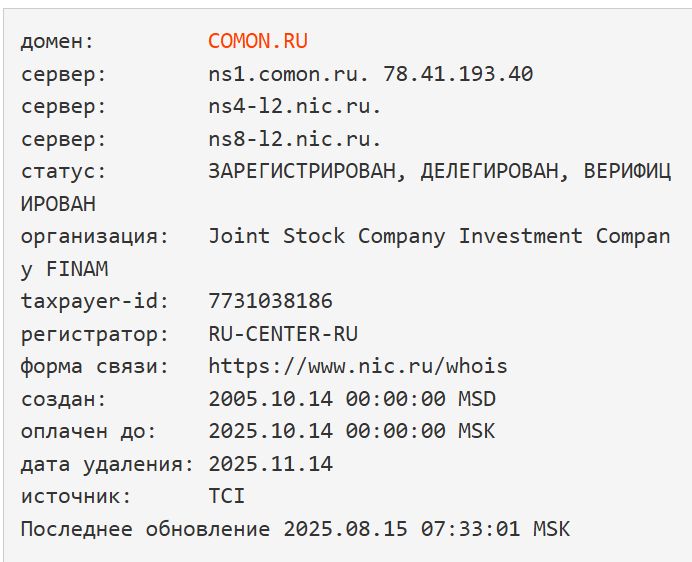Image resolution: width=692 pixels, height=562 pixels.
Task: Click the RU-CENTER-RU registrar value
Action: point(283,334)
